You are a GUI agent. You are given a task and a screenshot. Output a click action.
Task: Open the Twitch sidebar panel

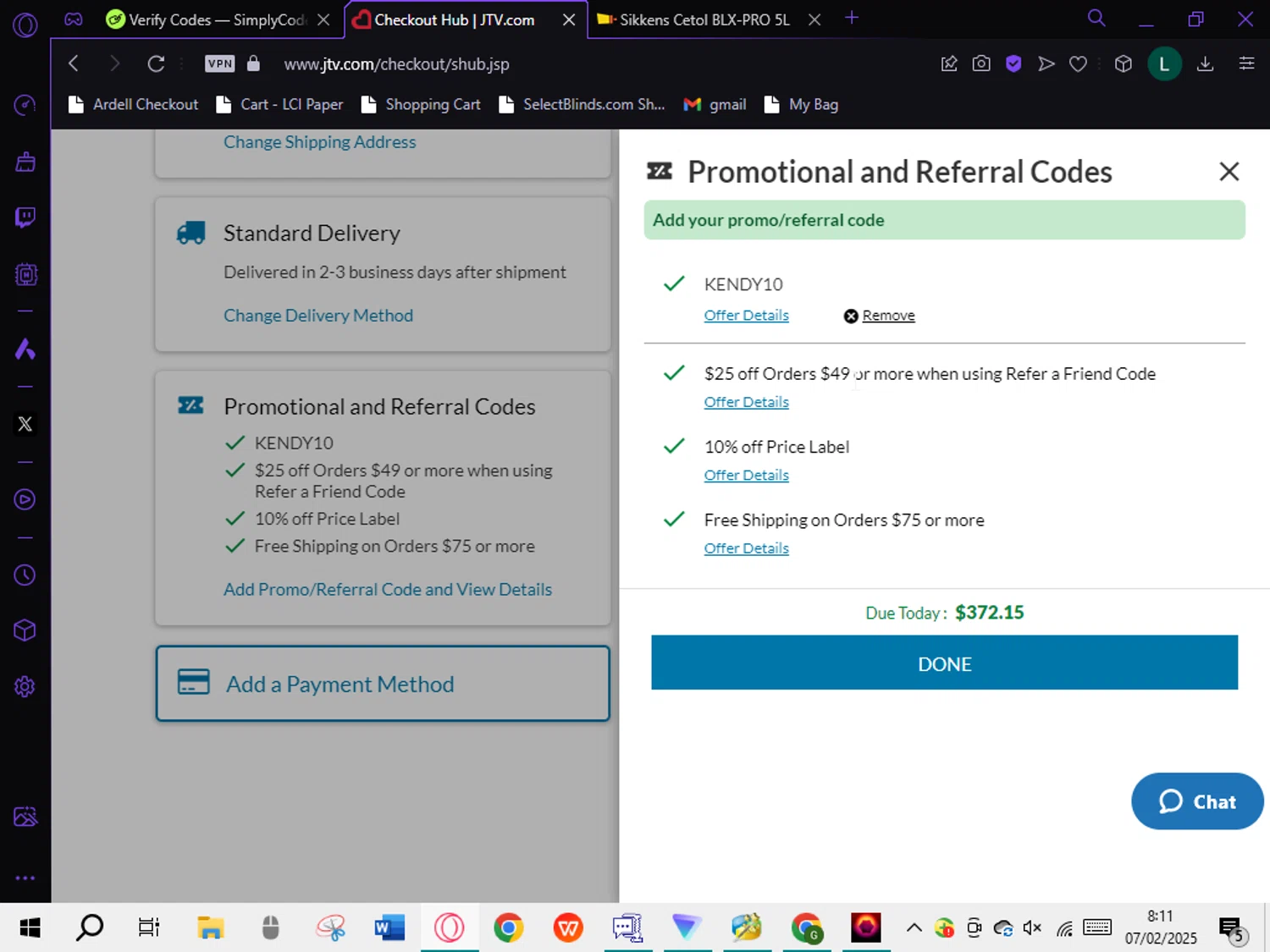pyautogui.click(x=25, y=217)
